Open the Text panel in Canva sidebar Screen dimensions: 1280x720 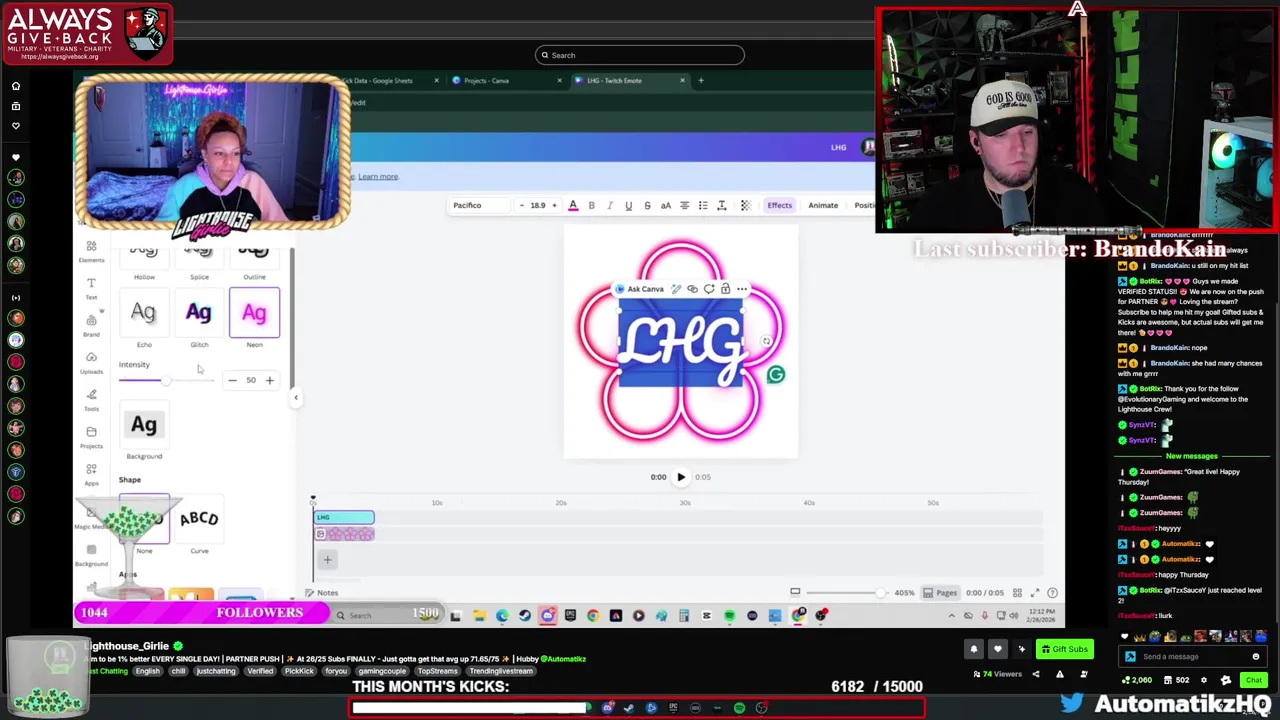click(91, 289)
